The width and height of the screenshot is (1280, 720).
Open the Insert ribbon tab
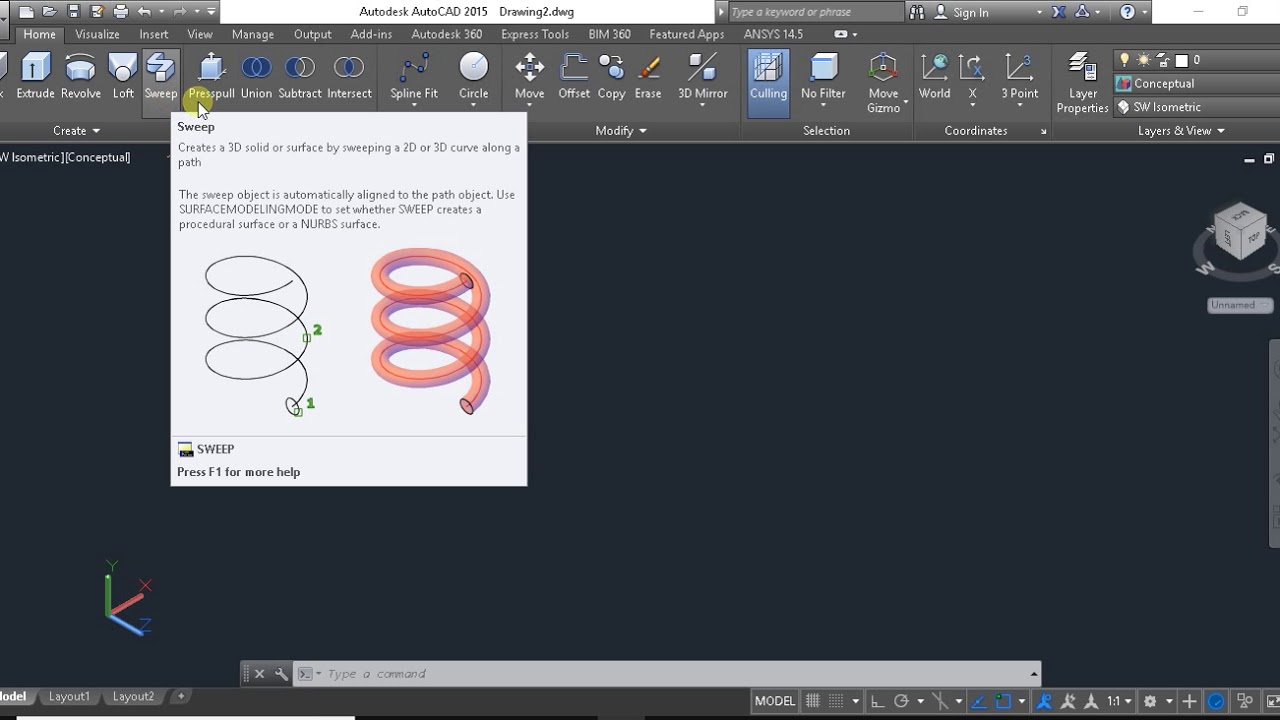(154, 34)
